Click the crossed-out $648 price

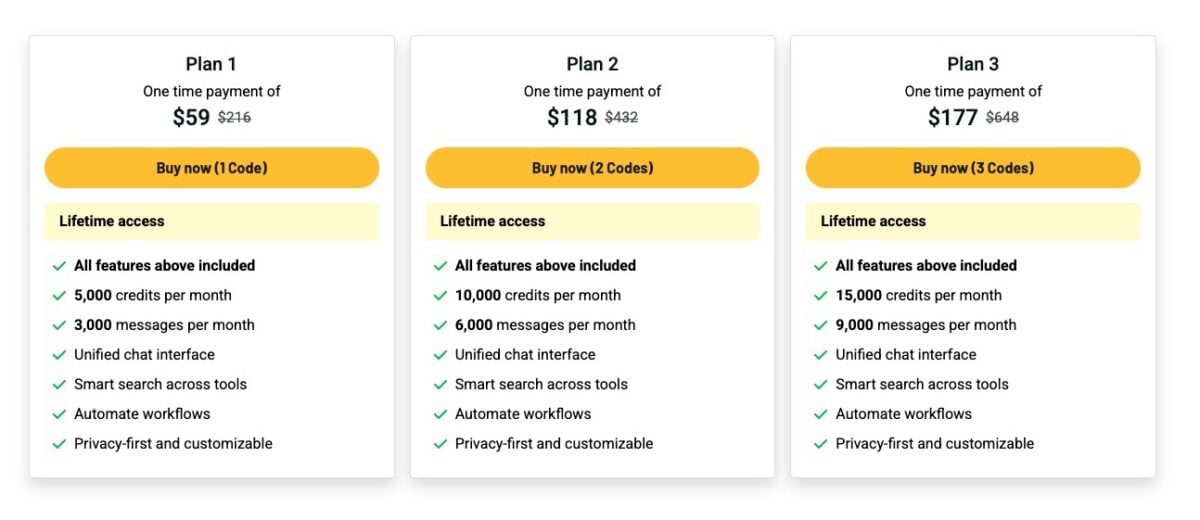pos(1002,118)
